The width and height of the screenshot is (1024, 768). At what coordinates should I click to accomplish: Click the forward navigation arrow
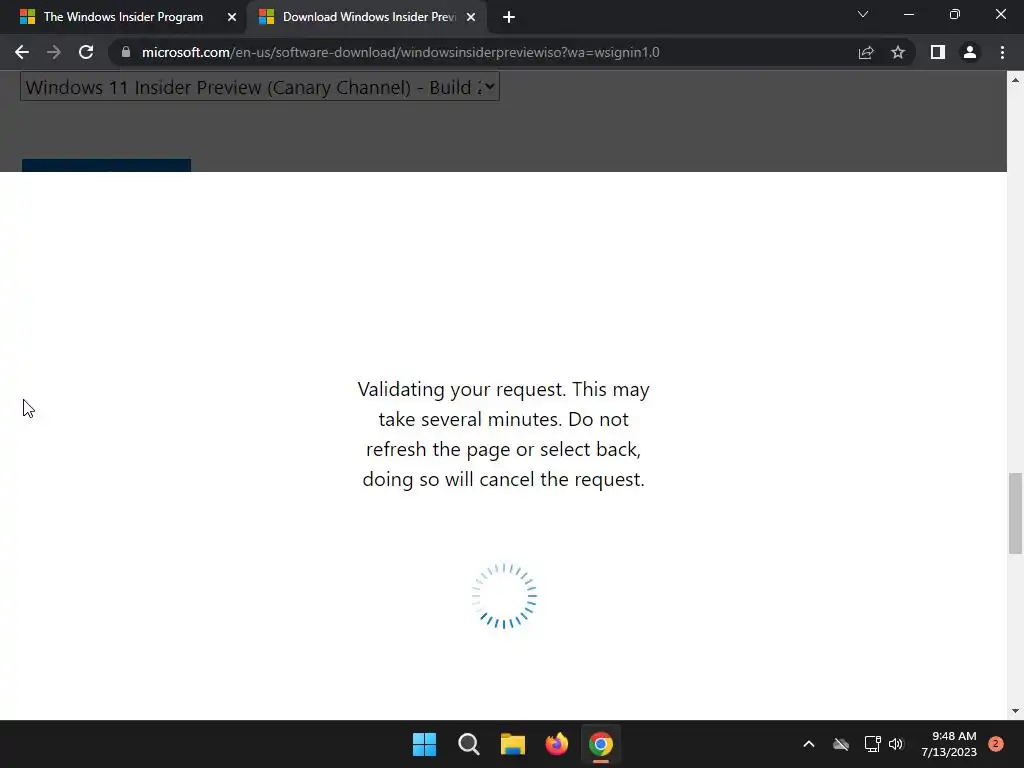(x=54, y=52)
